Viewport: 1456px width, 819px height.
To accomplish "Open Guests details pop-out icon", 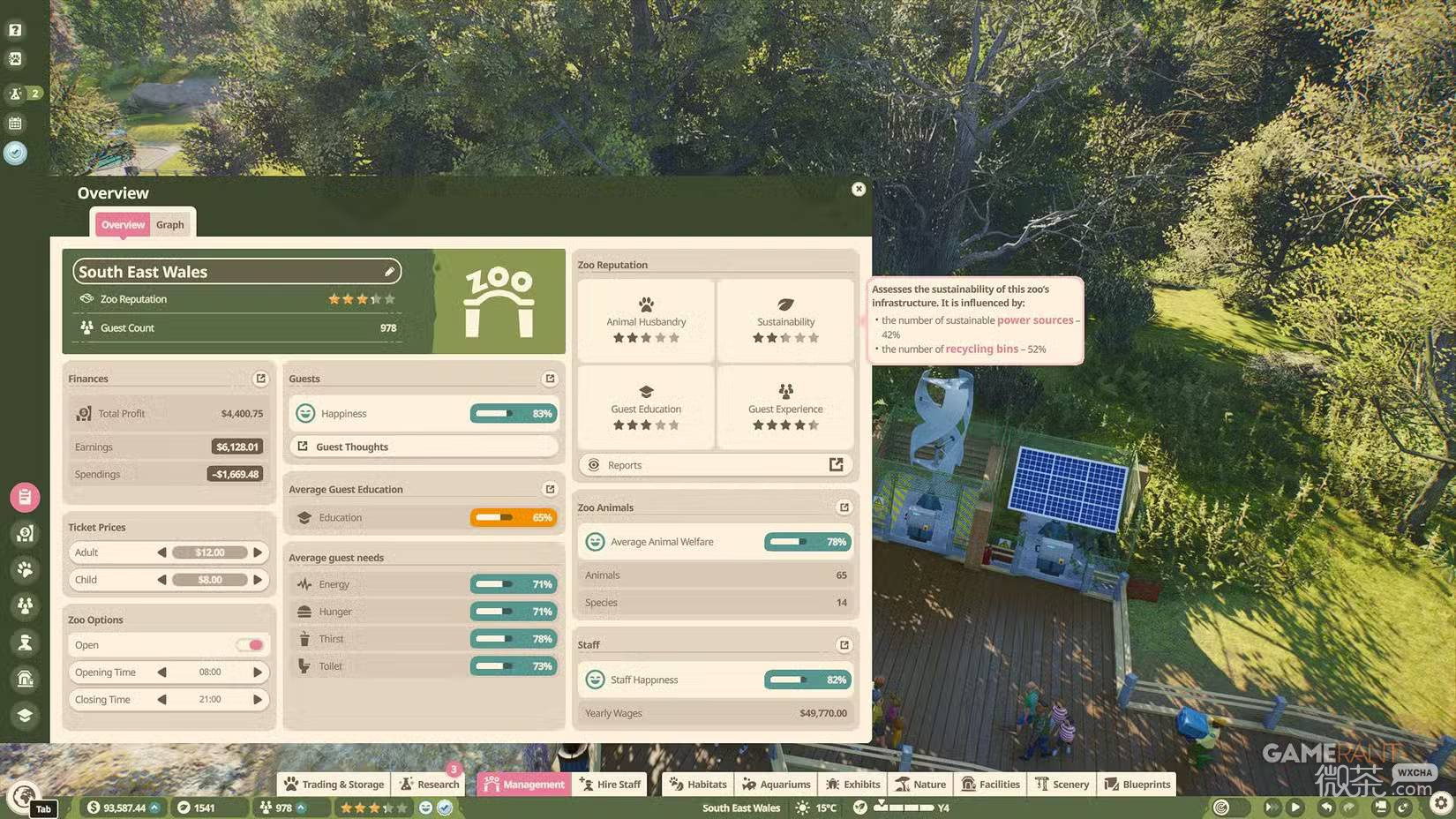I will click(550, 379).
